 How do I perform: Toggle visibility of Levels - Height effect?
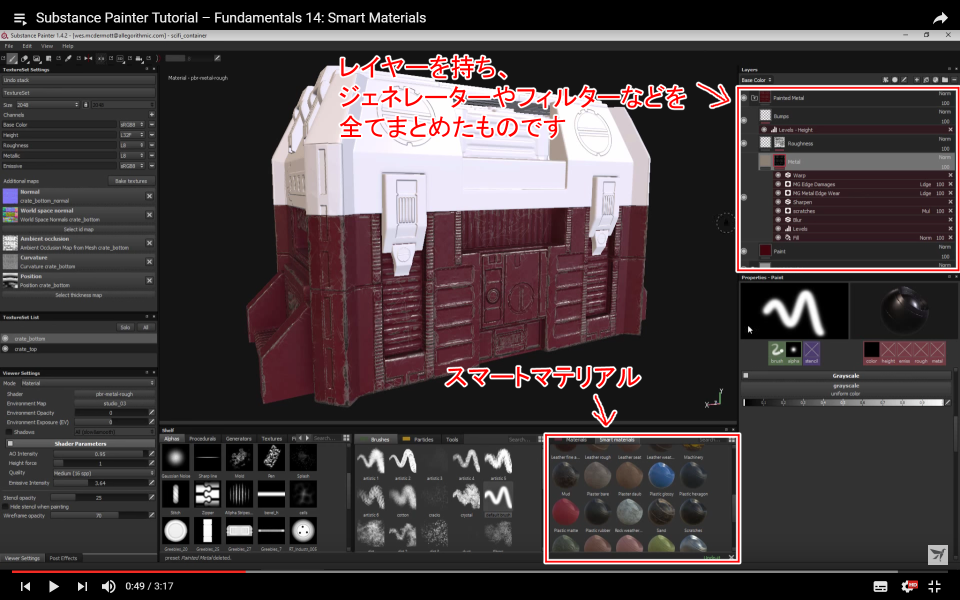(764, 130)
